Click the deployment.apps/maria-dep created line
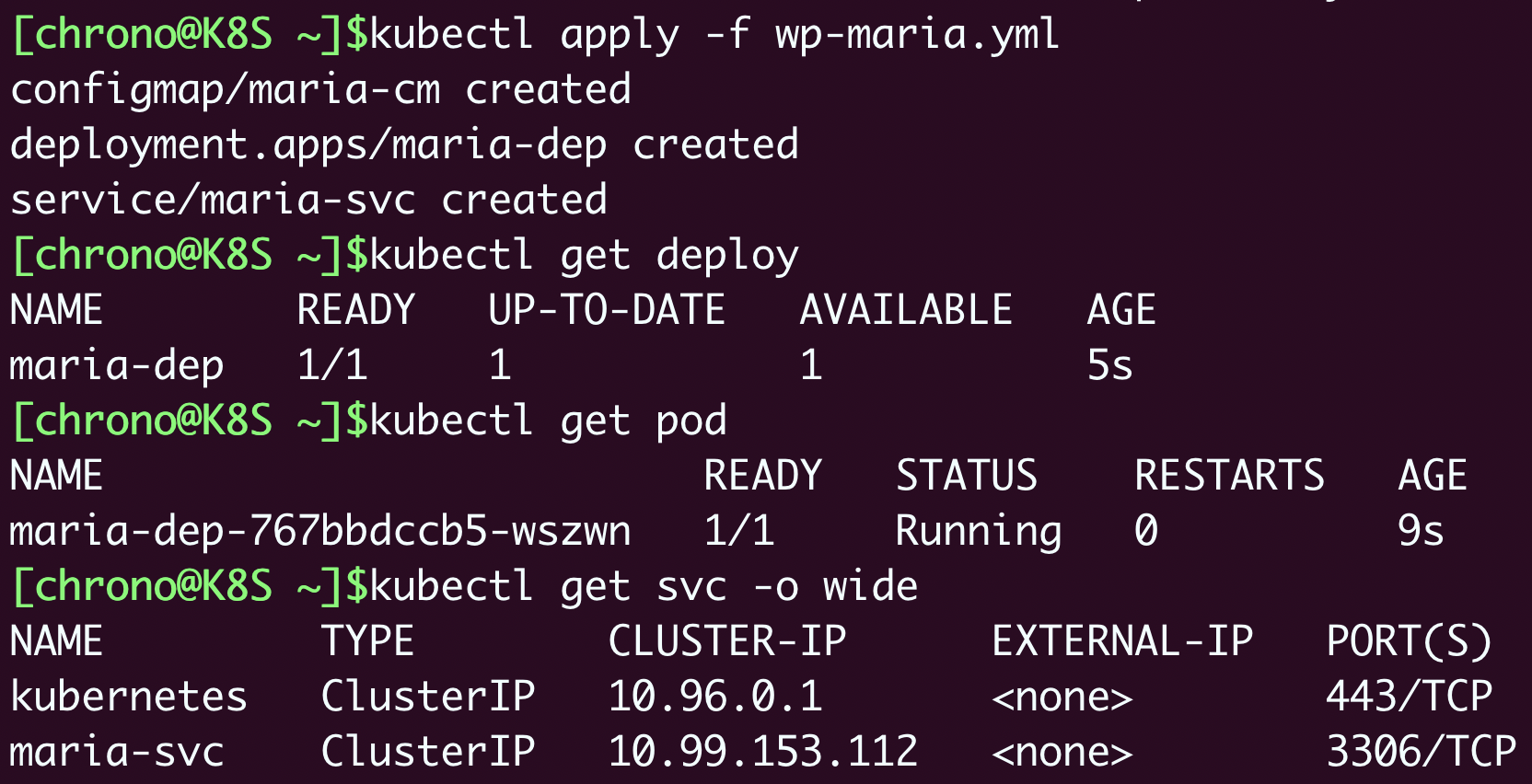Viewport: 1532px width, 784px height. point(404,145)
